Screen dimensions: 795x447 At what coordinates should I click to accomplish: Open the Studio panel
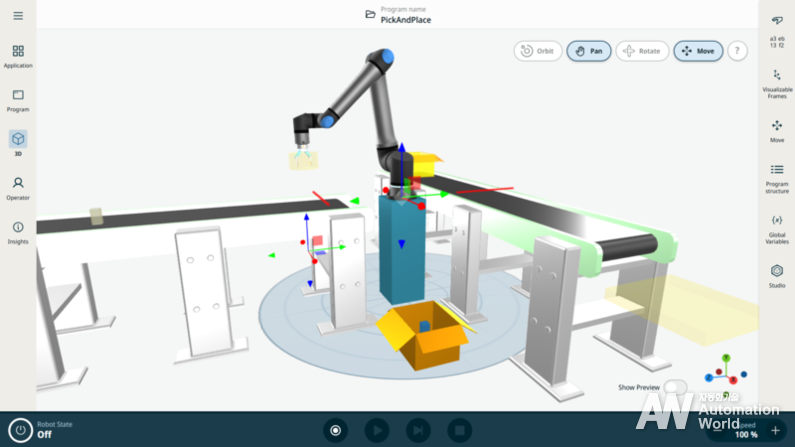(777, 276)
